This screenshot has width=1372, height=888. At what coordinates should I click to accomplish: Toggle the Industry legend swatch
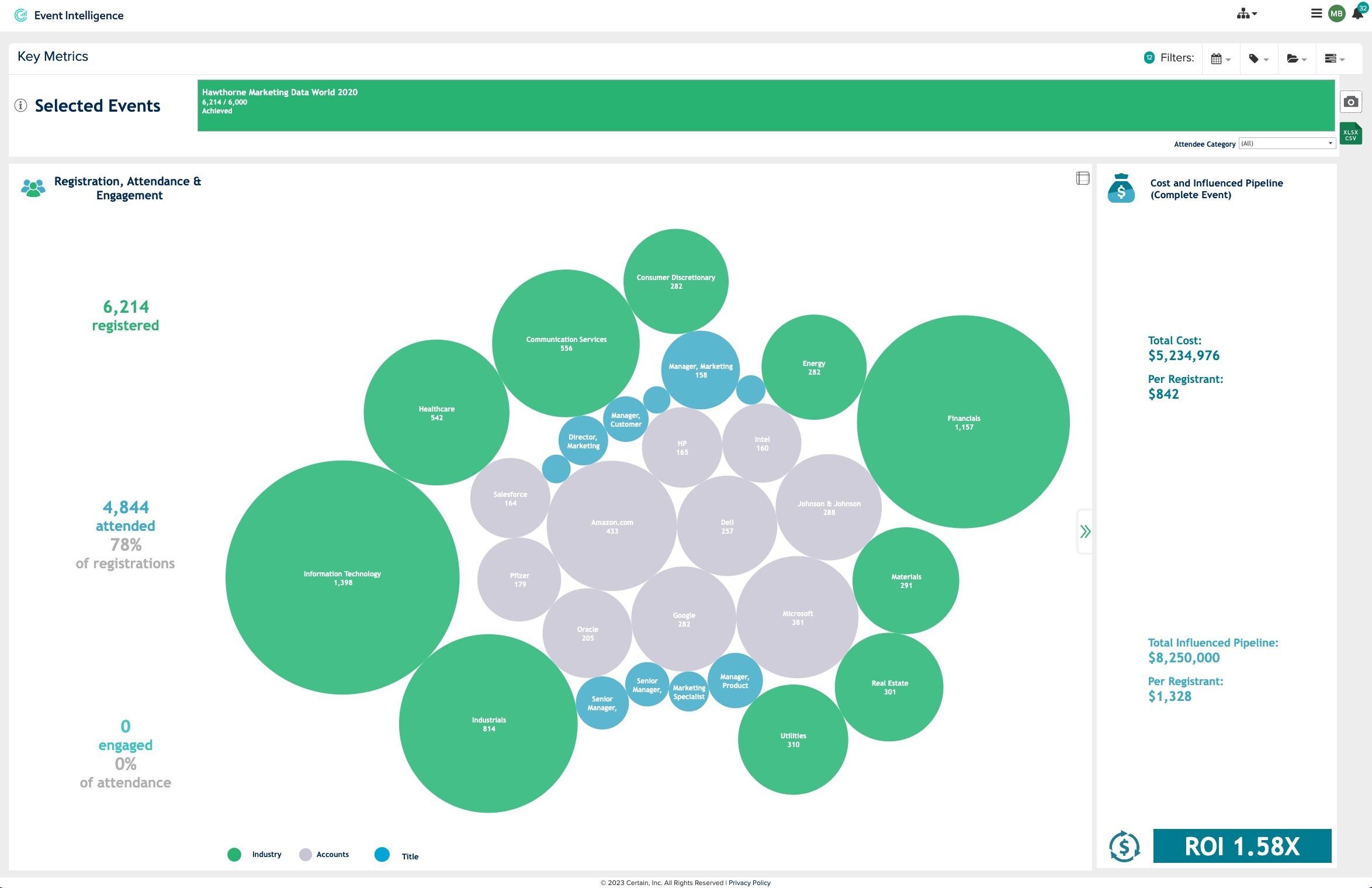[234, 854]
